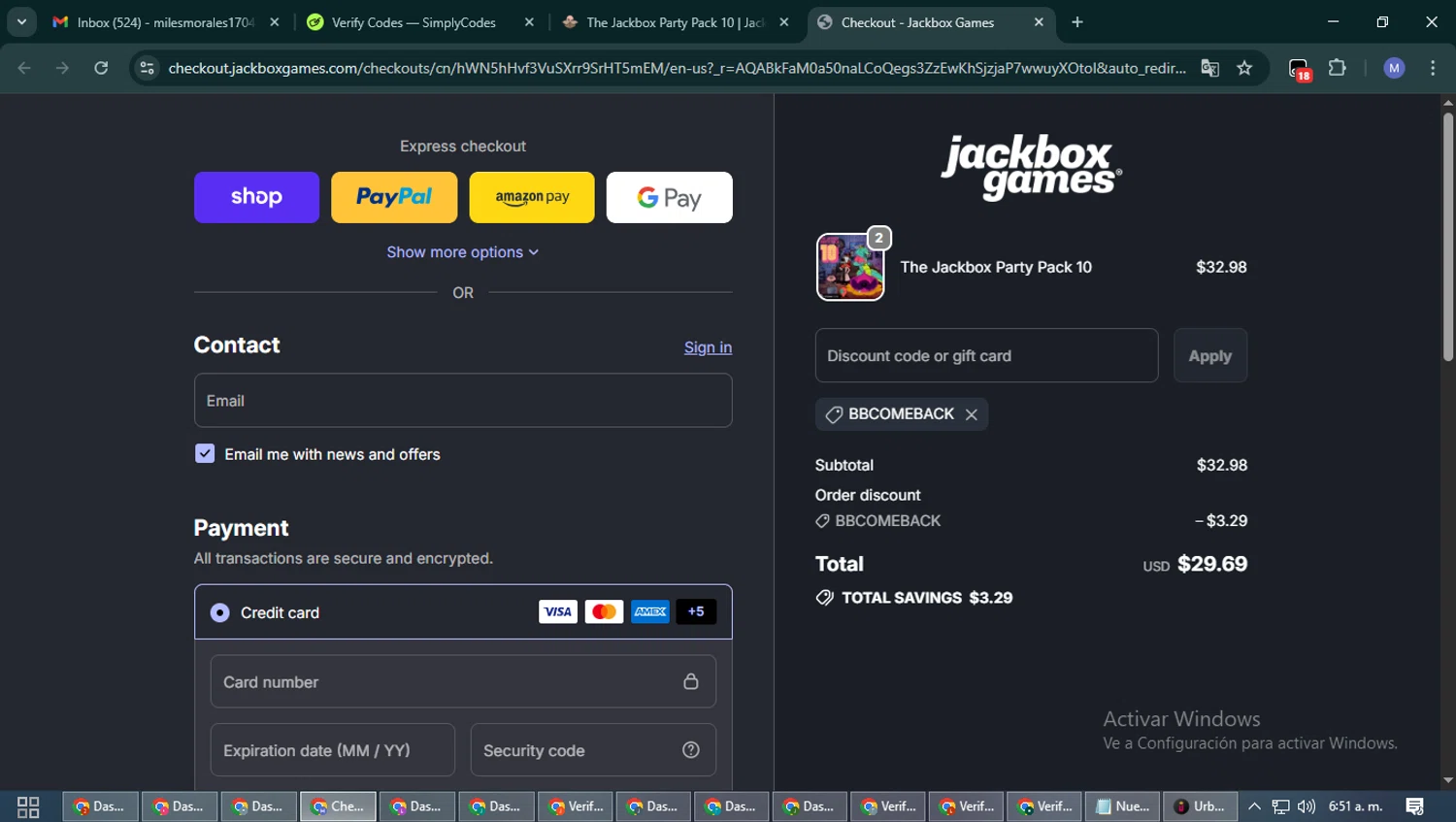Close the Checkout - Jackbox Games tab
The width and height of the screenshot is (1456, 822).
pos(1039,22)
